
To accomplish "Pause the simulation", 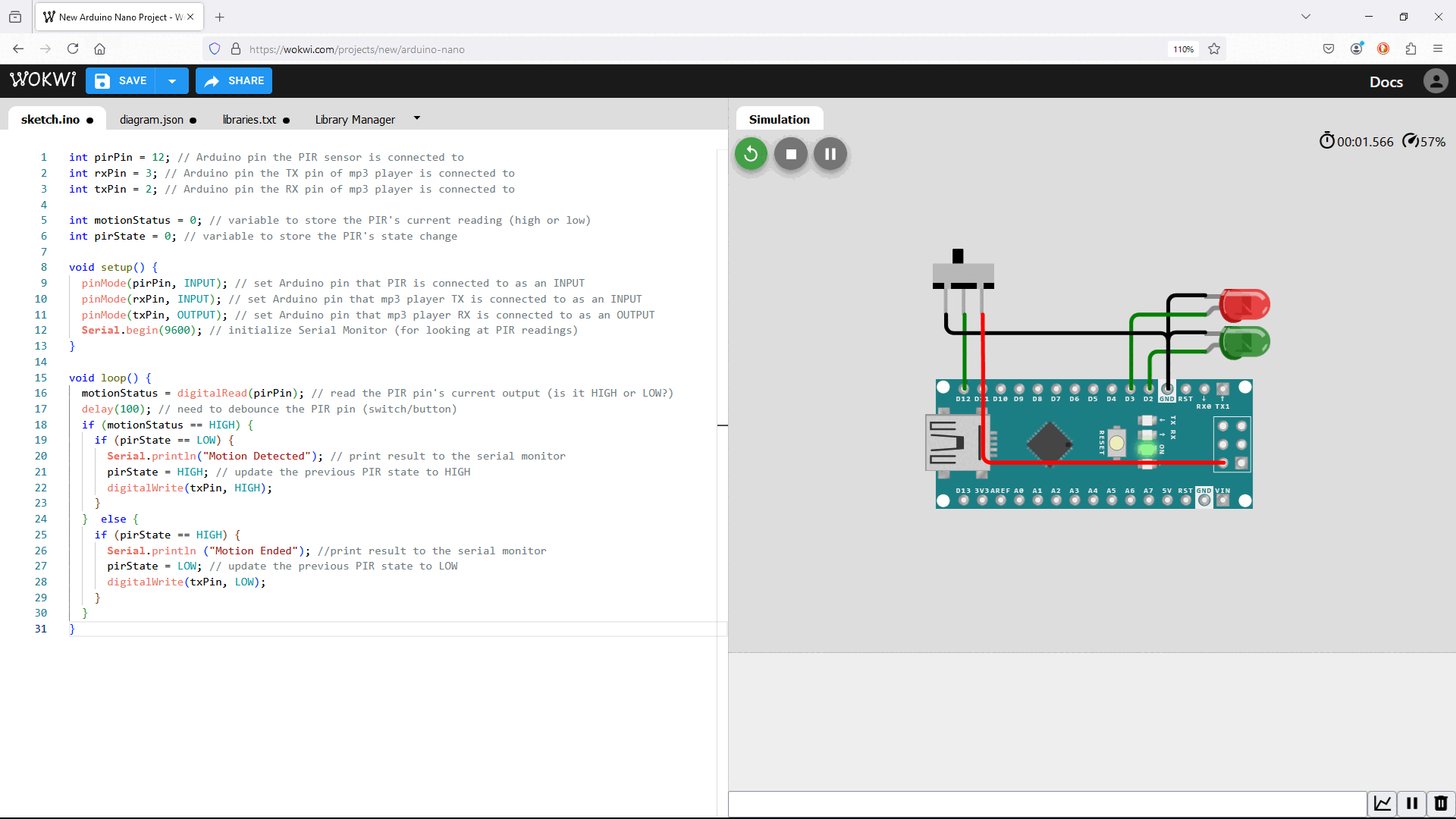I will 830,155.
